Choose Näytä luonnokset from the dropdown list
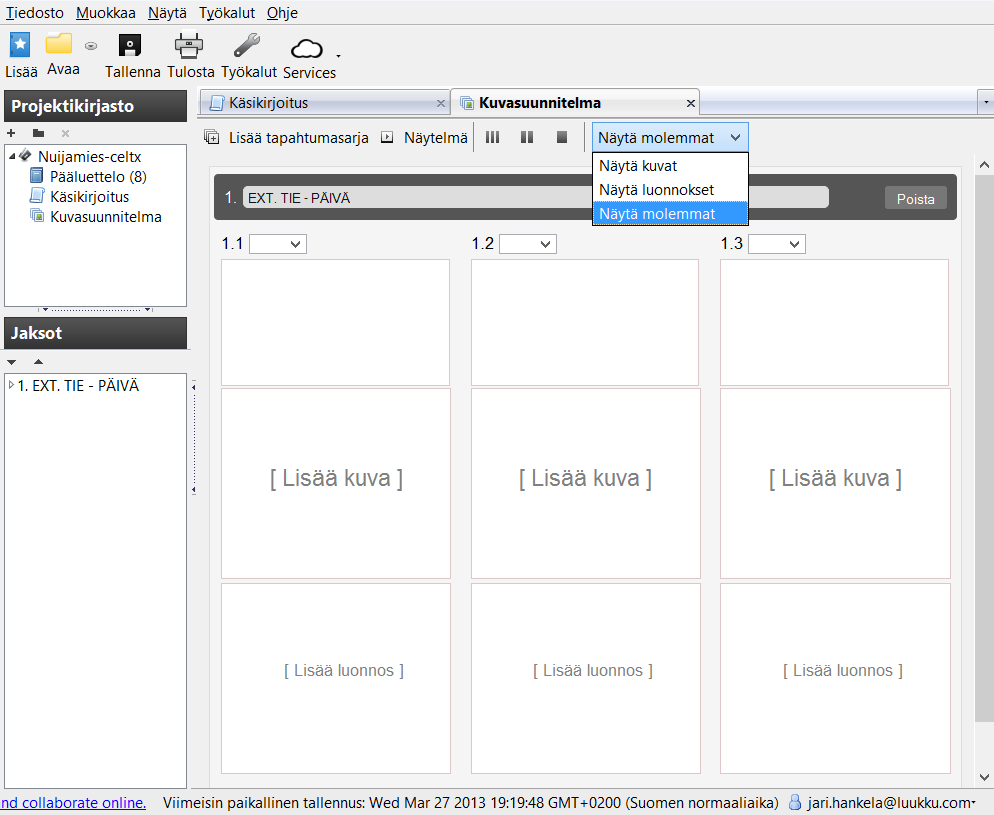The height and width of the screenshot is (815, 994). [670, 190]
